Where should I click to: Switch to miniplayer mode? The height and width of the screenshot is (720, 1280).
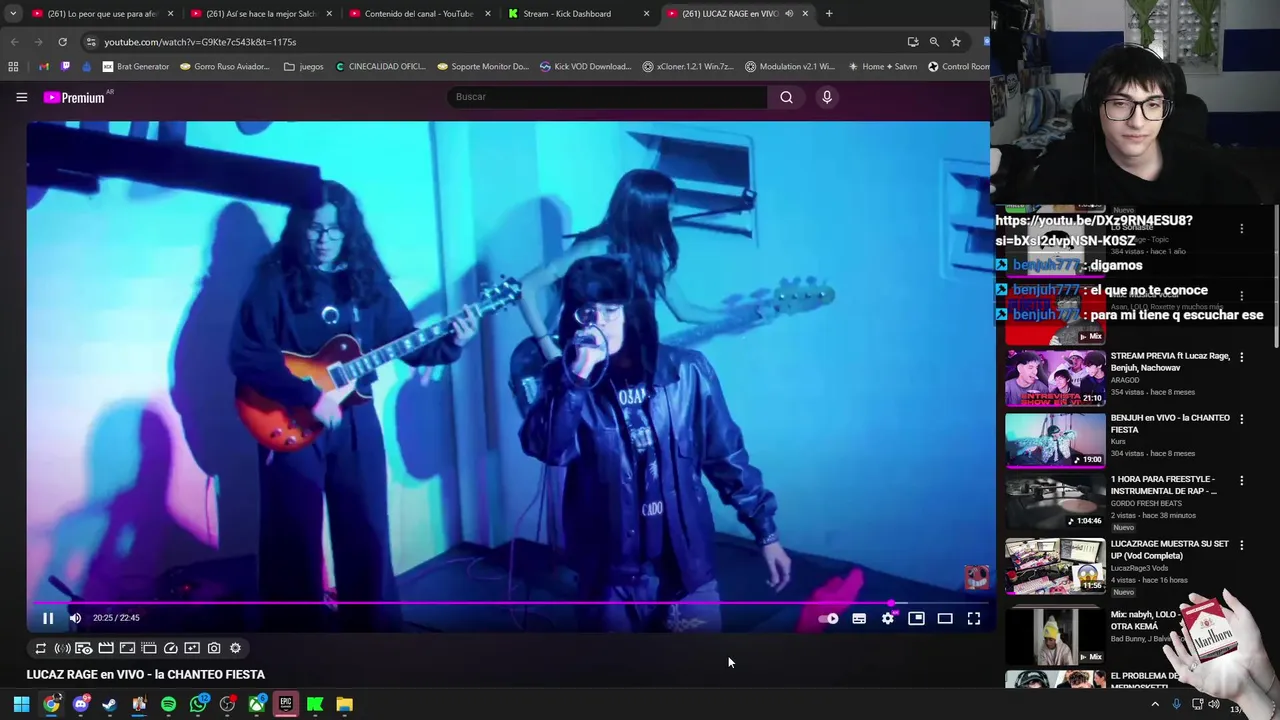pyautogui.click(x=916, y=619)
